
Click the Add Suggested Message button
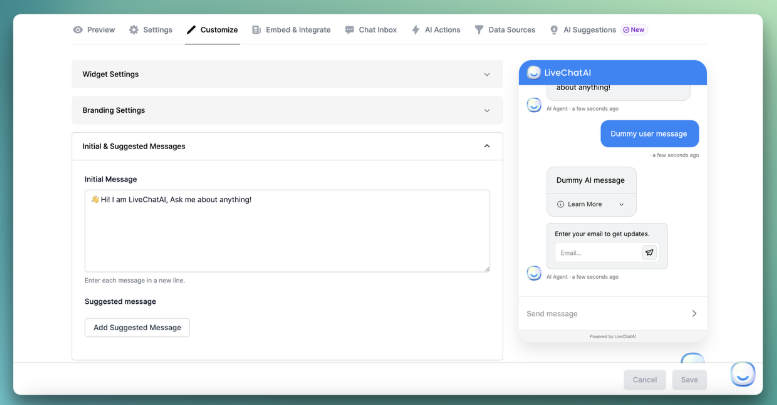pyautogui.click(x=137, y=328)
